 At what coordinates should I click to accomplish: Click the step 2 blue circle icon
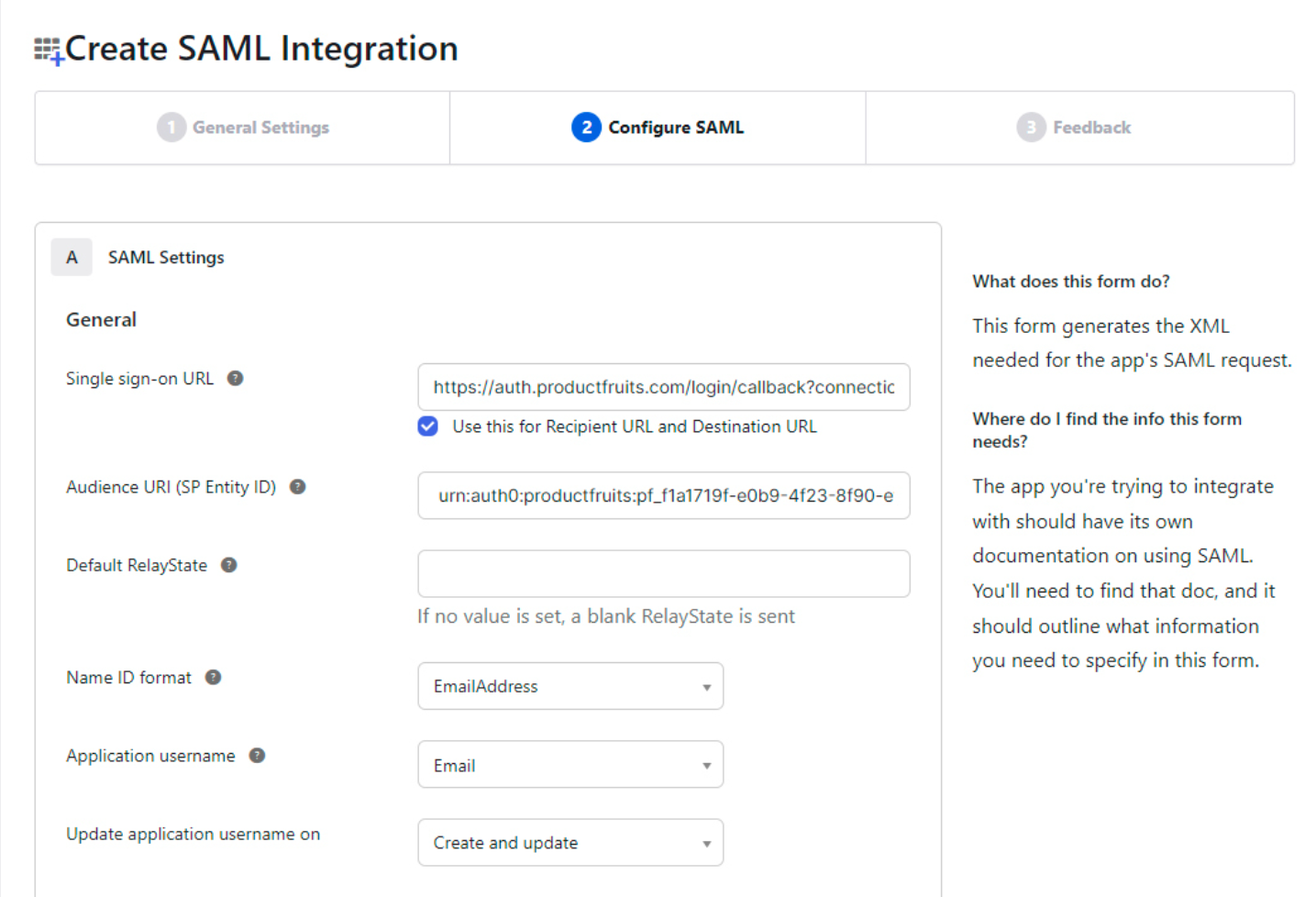[x=586, y=127]
